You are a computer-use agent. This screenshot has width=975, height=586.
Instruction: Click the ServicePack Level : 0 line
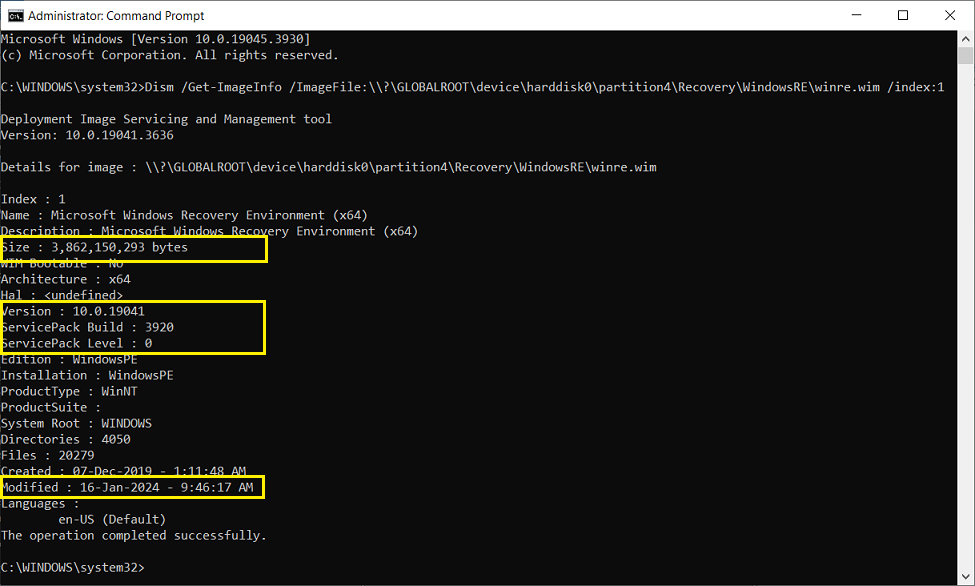(x=77, y=343)
